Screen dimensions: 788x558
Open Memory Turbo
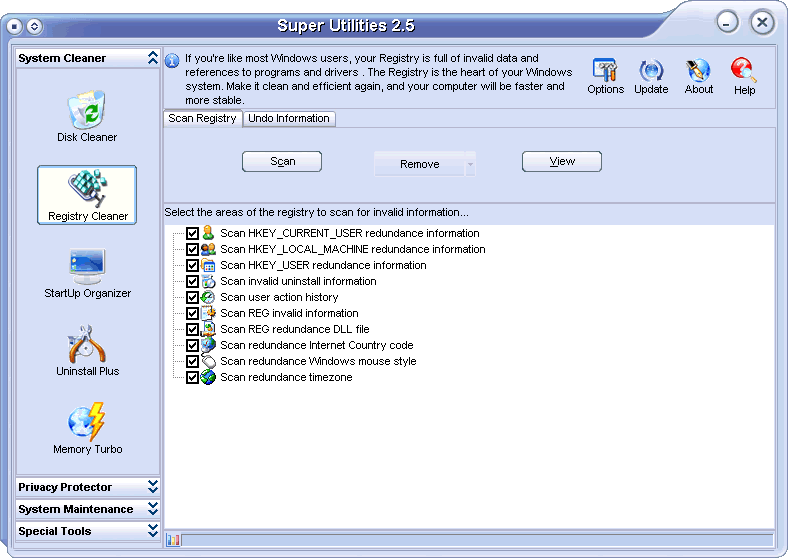pos(87,428)
